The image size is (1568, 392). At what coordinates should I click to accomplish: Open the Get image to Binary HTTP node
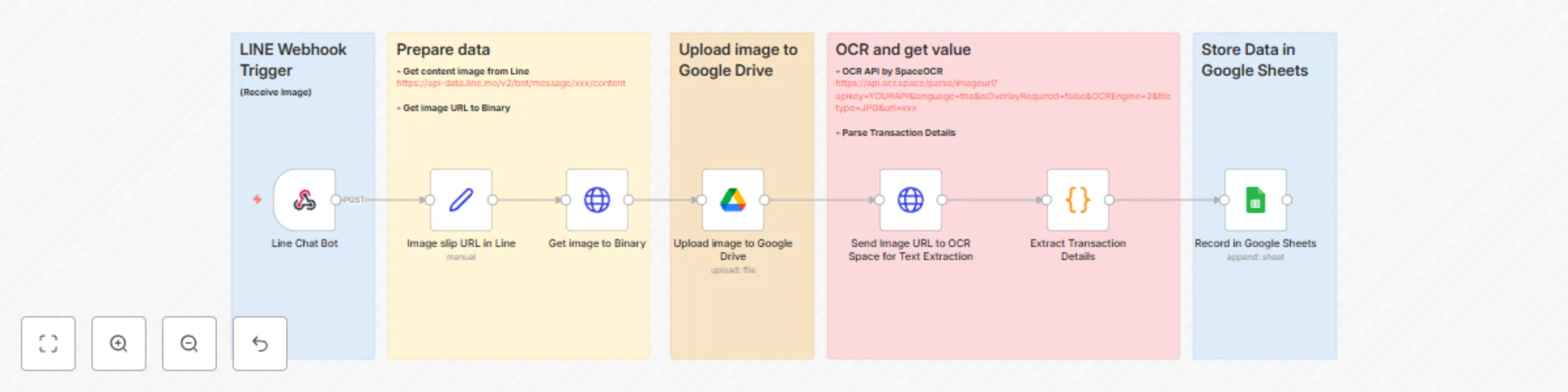(x=597, y=200)
